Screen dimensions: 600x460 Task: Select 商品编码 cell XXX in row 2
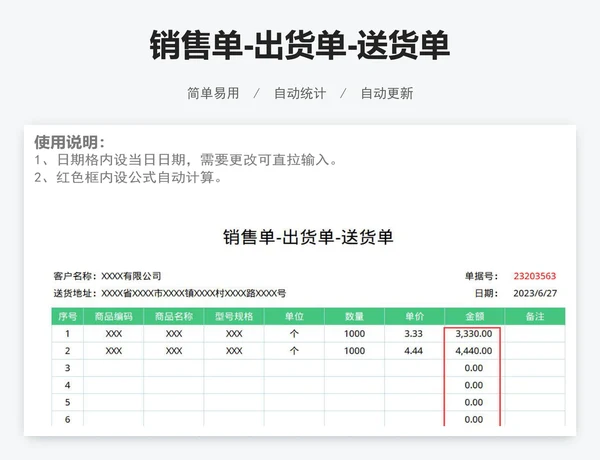(x=114, y=351)
